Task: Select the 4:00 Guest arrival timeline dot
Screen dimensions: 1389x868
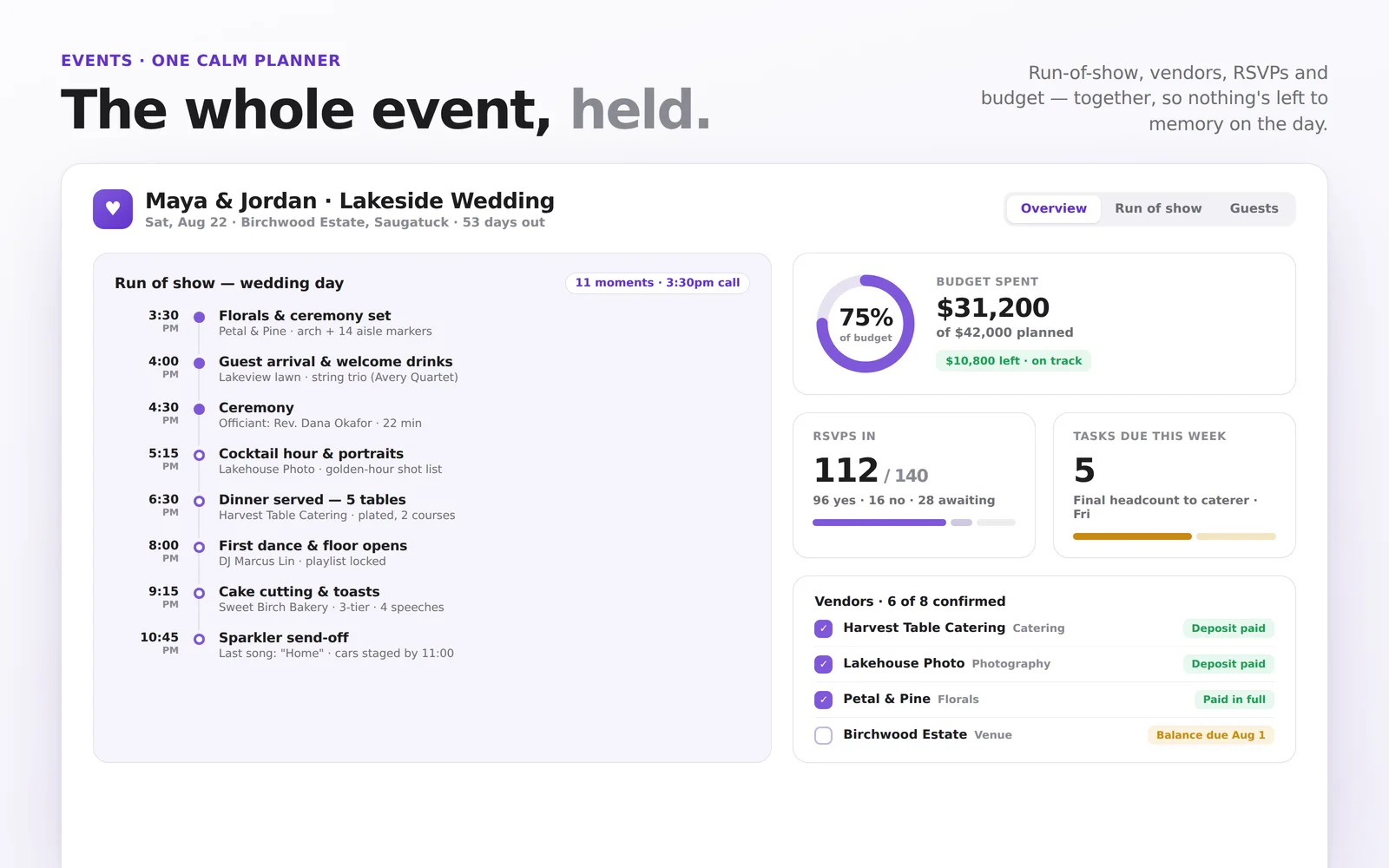Action: (199, 363)
